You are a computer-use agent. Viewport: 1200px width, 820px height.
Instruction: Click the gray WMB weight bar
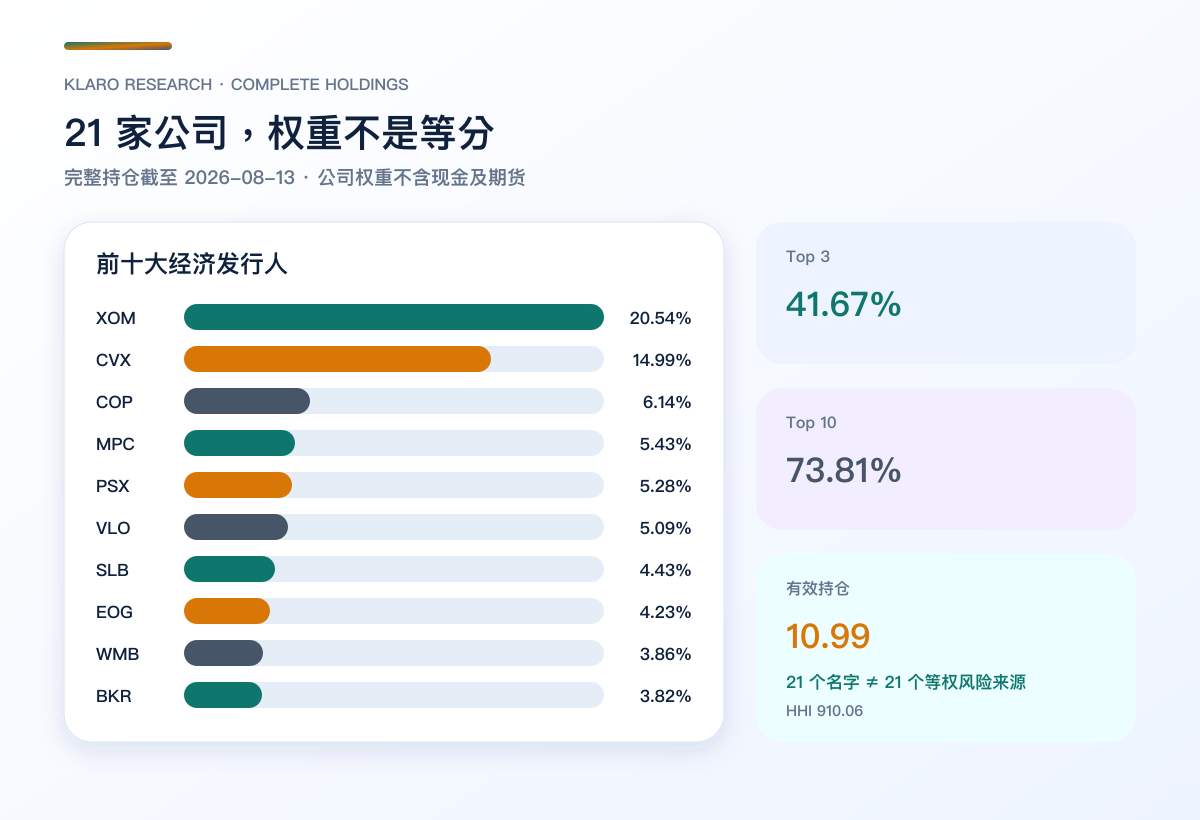pyautogui.click(x=223, y=653)
